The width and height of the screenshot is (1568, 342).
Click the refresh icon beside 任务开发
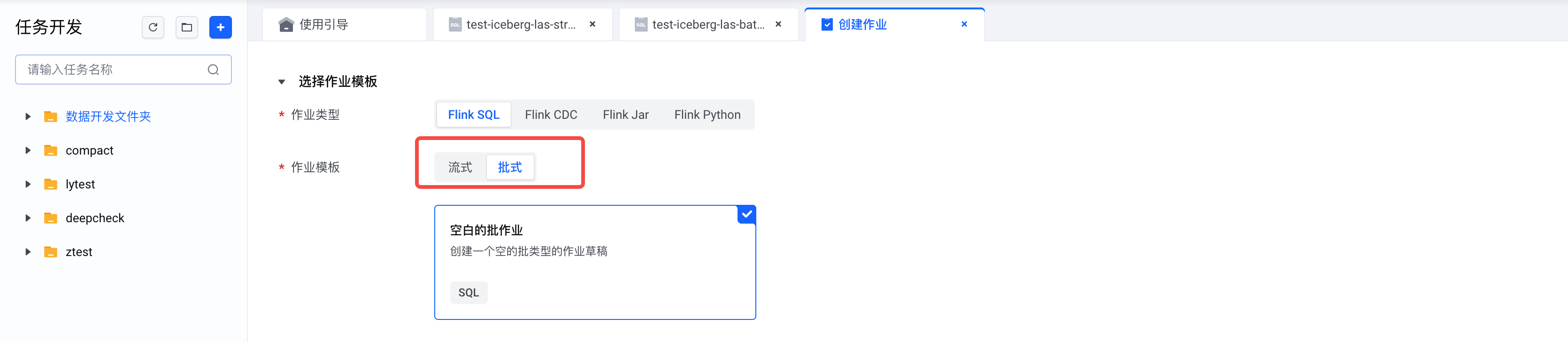pos(153,27)
